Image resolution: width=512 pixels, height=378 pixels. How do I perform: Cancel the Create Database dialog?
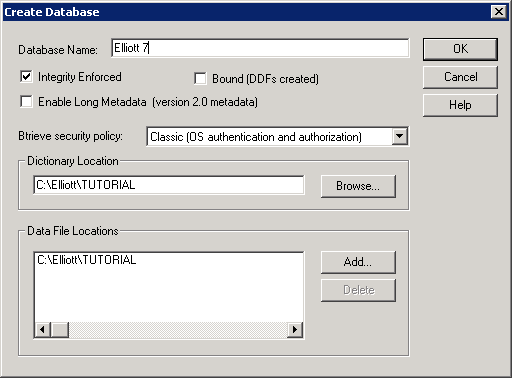(x=460, y=77)
